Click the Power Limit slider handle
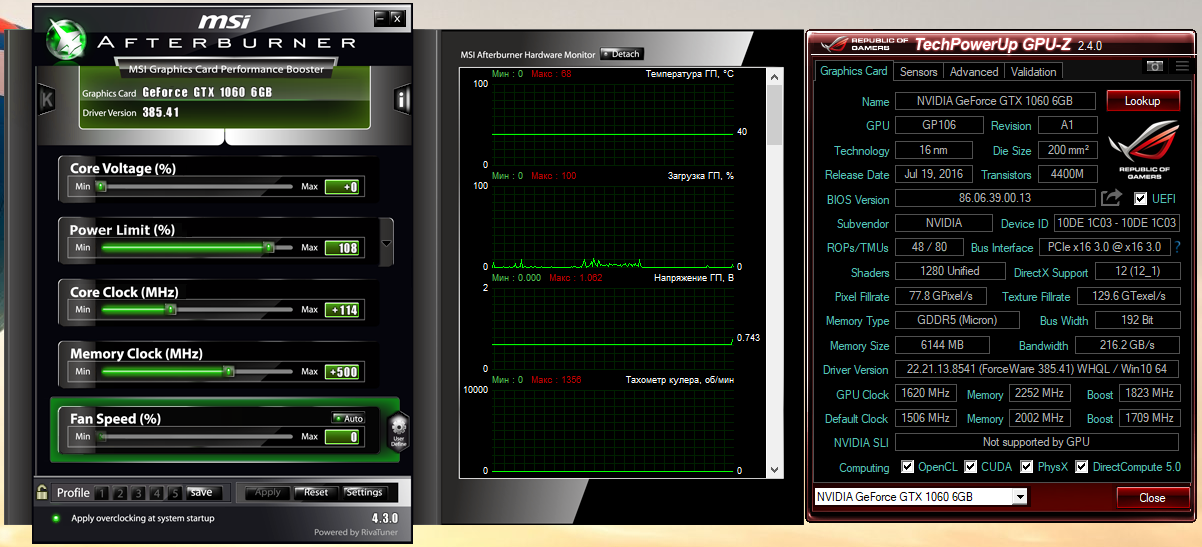The width and height of the screenshot is (1202, 547). tap(268, 247)
